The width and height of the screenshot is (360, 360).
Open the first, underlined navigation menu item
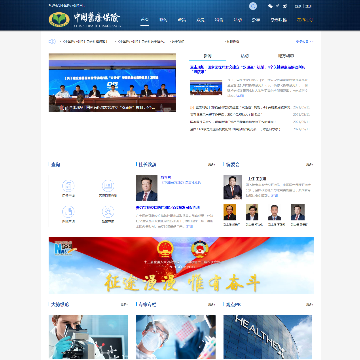click(144, 20)
